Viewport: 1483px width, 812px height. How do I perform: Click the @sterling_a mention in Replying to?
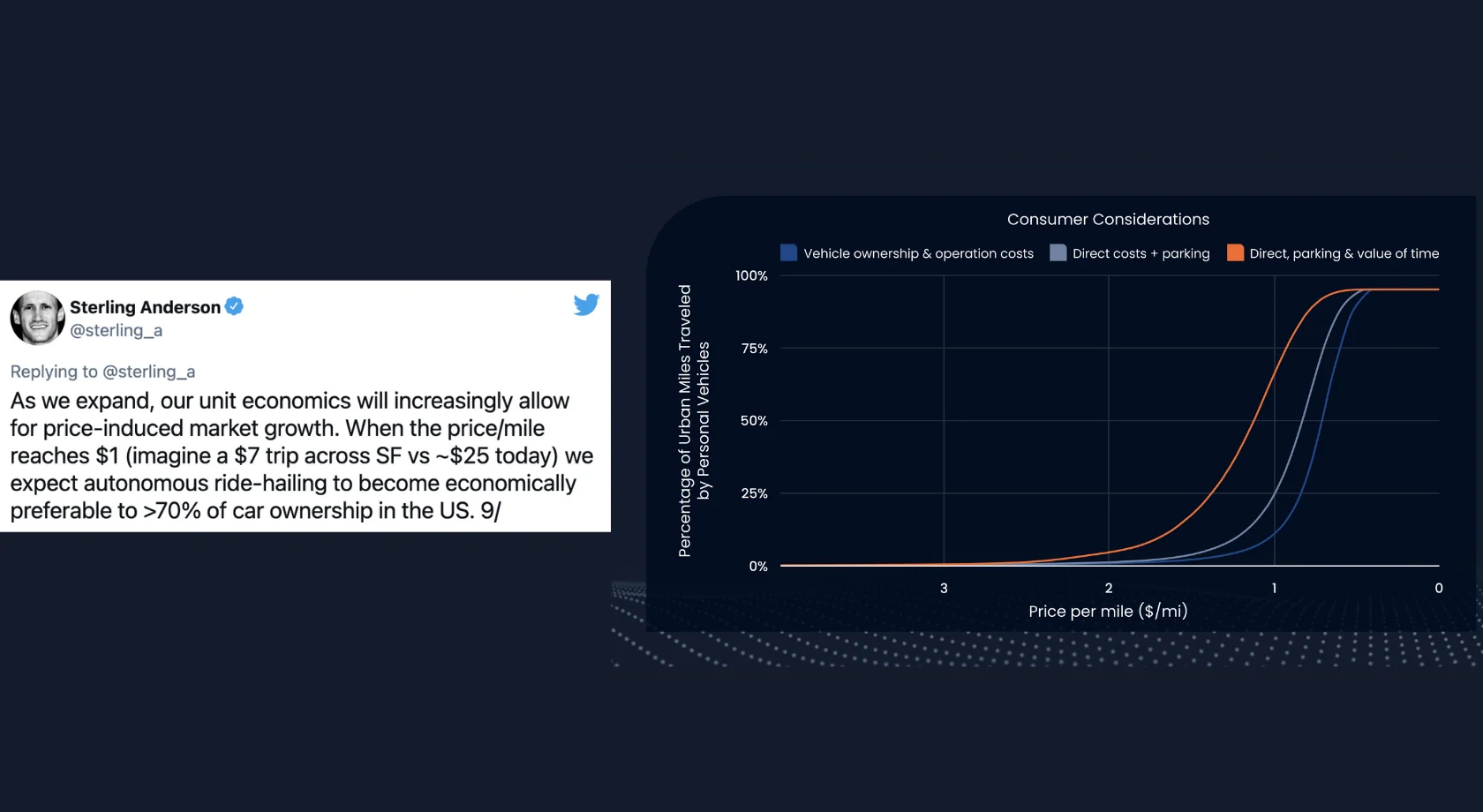tap(148, 372)
